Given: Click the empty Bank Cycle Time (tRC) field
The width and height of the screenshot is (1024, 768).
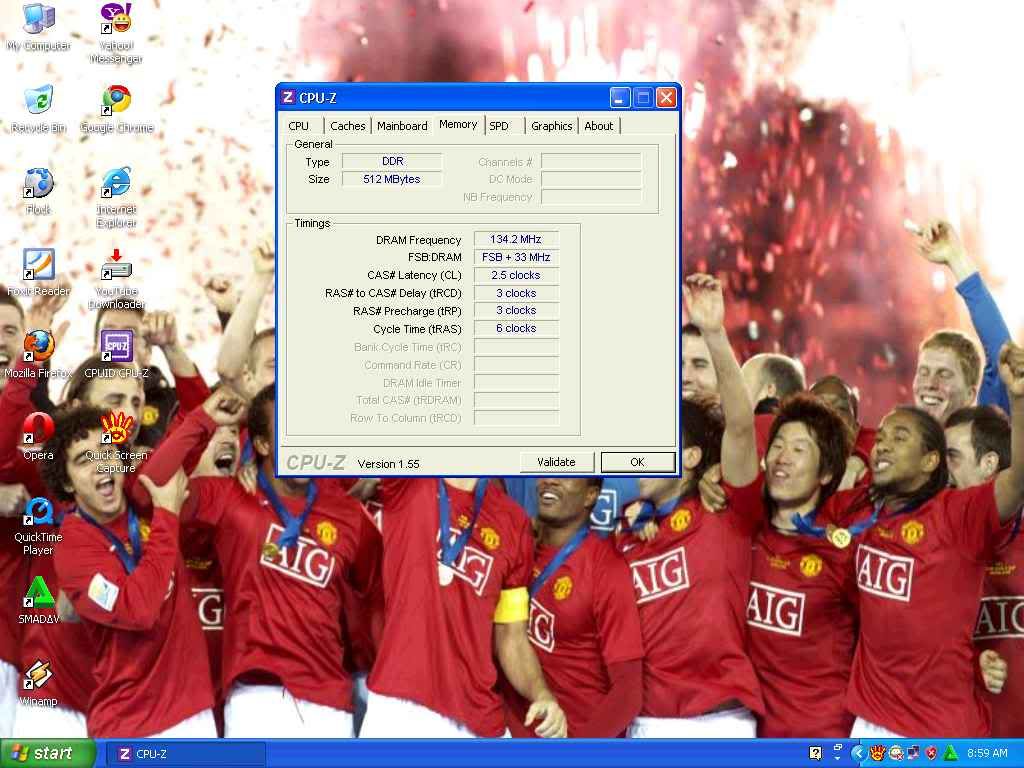Looking at the screenshot, I should click(x=516, y=347).
